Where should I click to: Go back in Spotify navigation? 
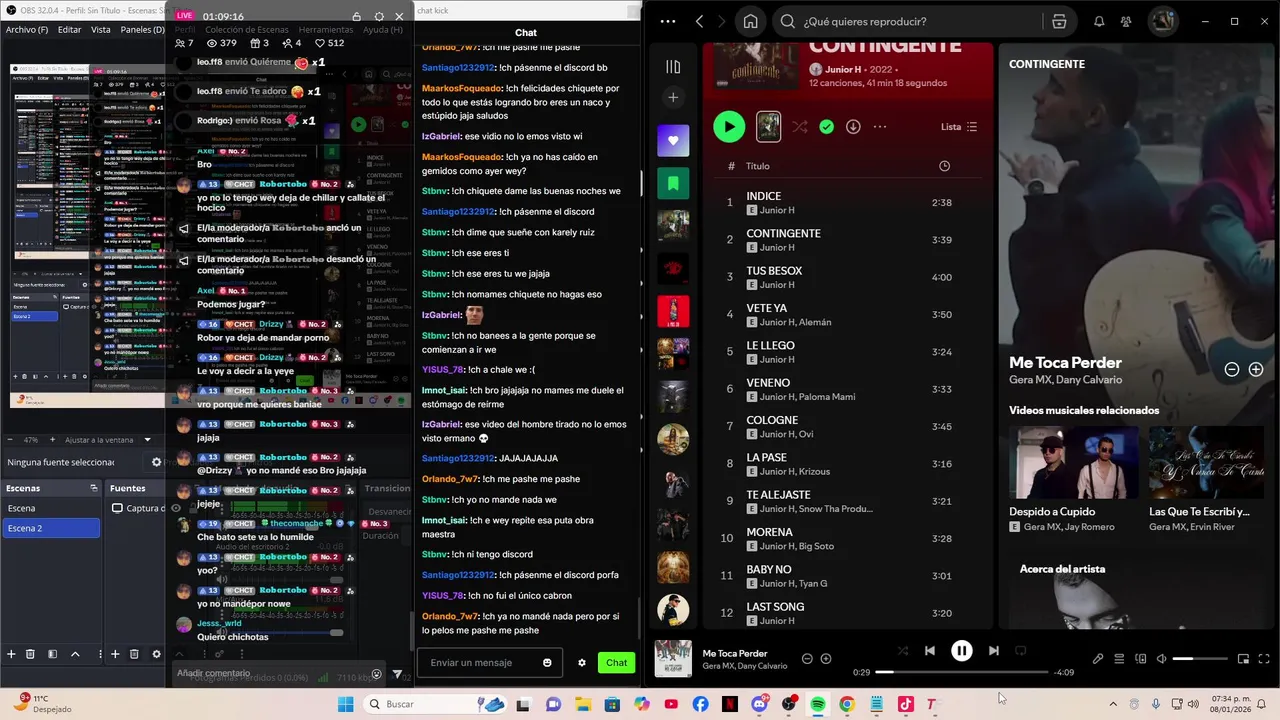[x=699, y=21]
